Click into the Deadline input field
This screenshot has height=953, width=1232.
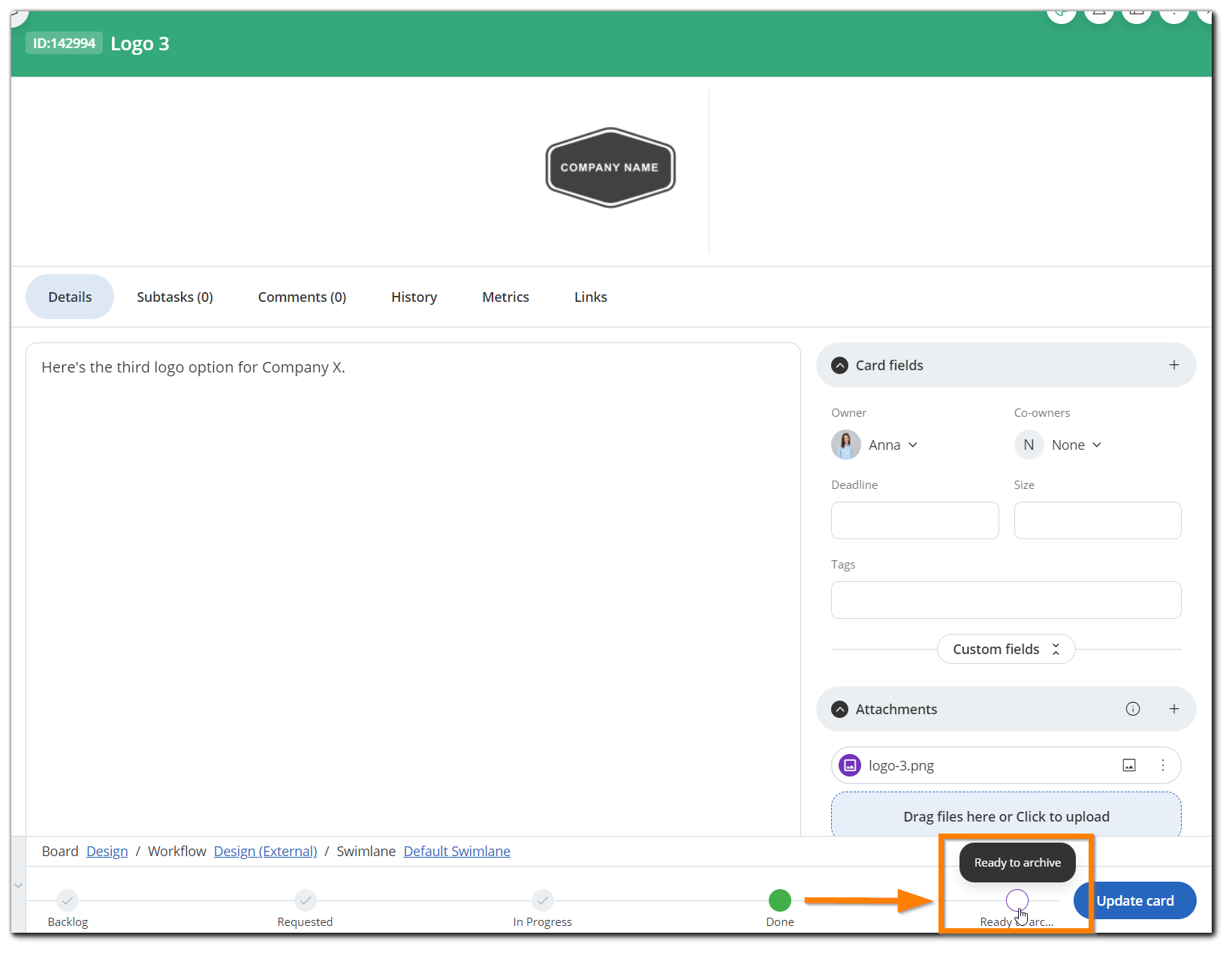click(x=914, y=520)
